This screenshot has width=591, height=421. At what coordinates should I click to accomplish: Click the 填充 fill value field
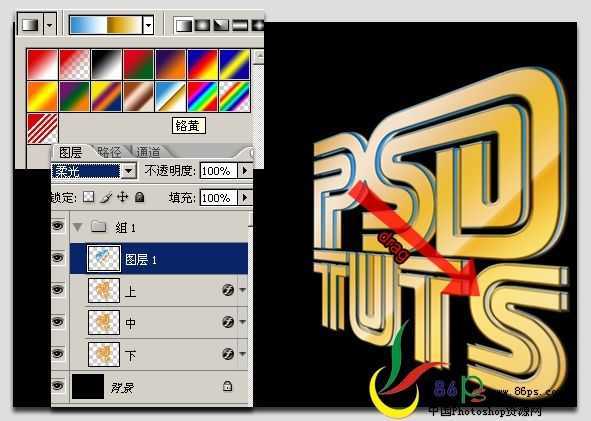(218, 197)
